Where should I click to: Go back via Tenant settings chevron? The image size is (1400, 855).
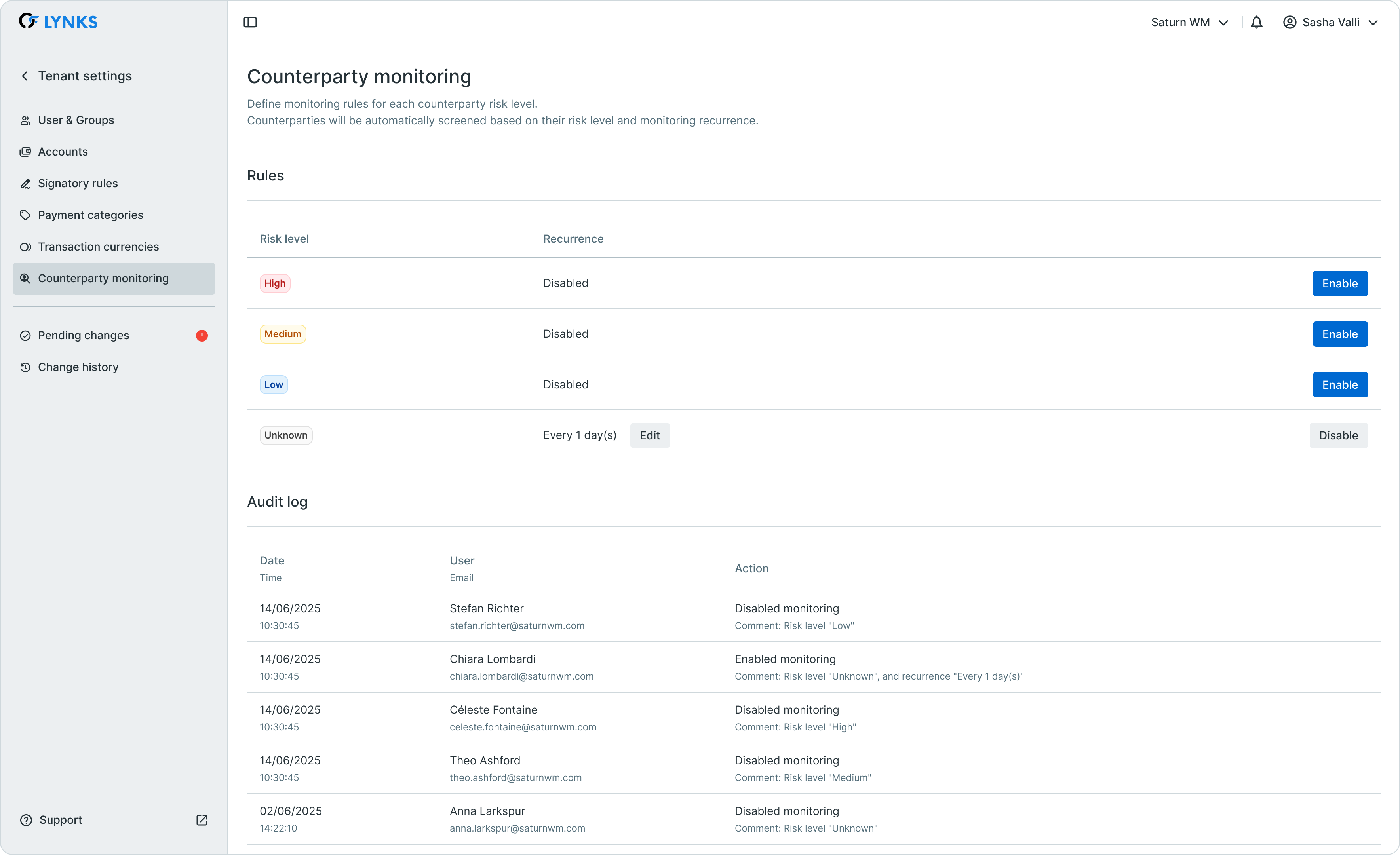(x=25, y=76)
